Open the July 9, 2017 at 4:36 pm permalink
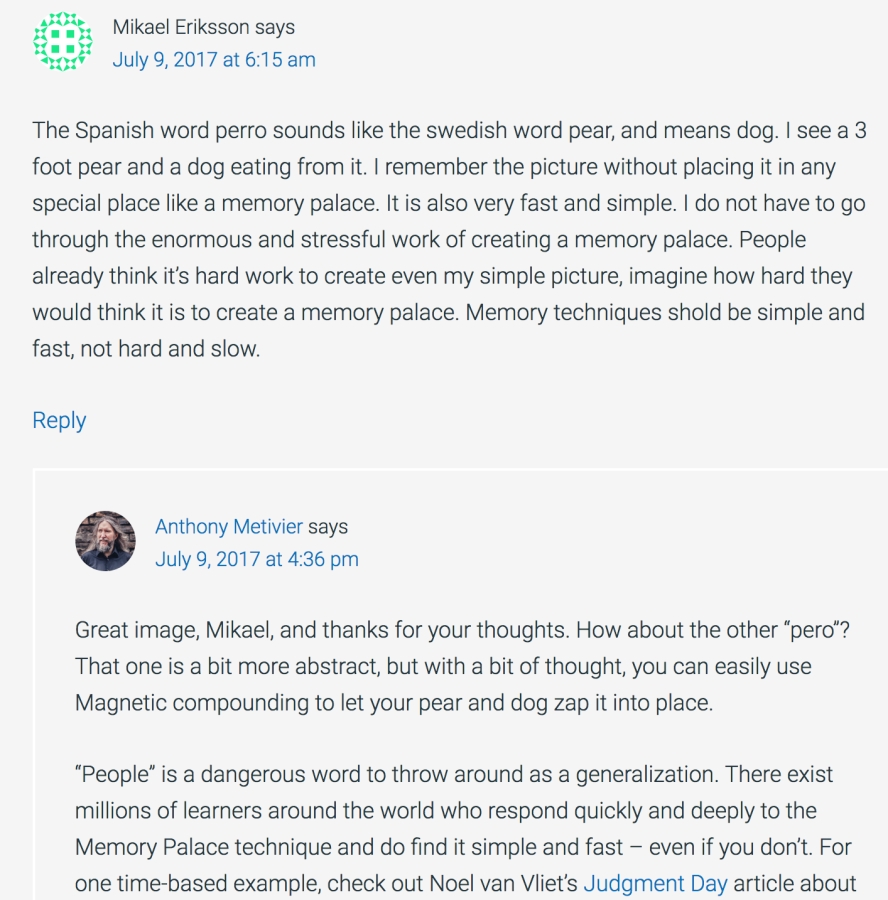888x900 pixels. tap(257, 559)
